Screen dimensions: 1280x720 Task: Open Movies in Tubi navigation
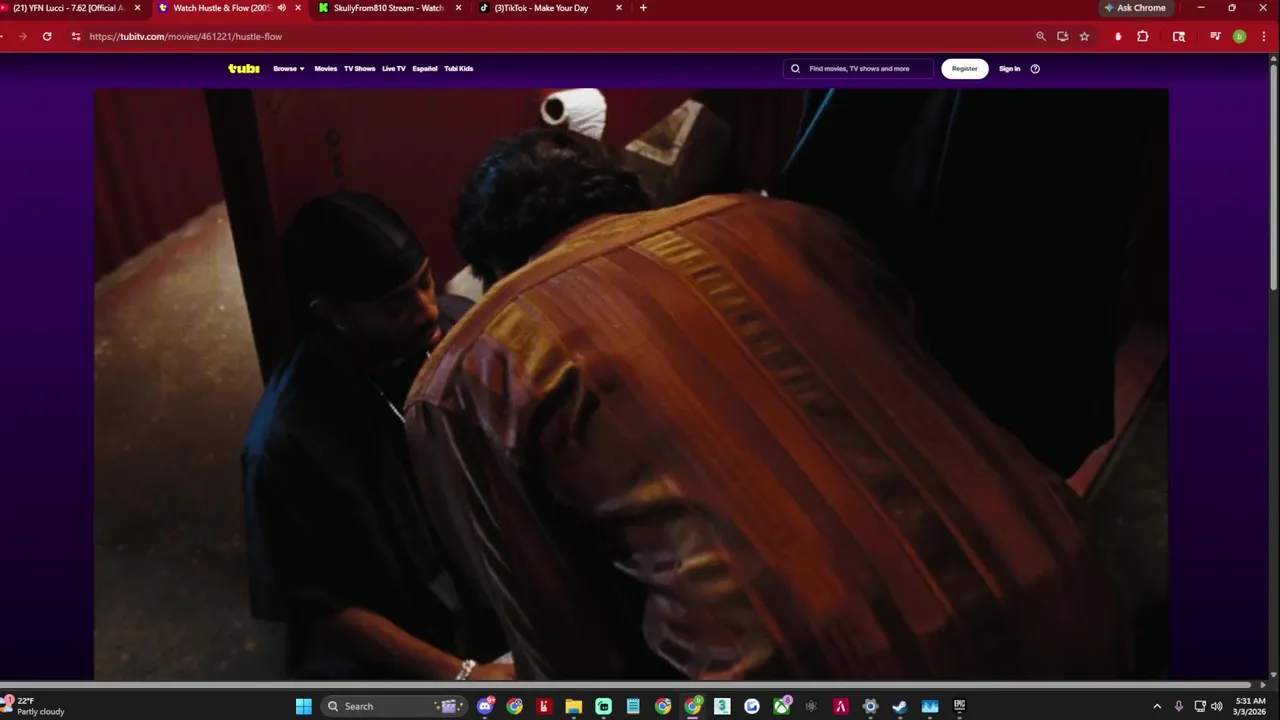point(326,69)
